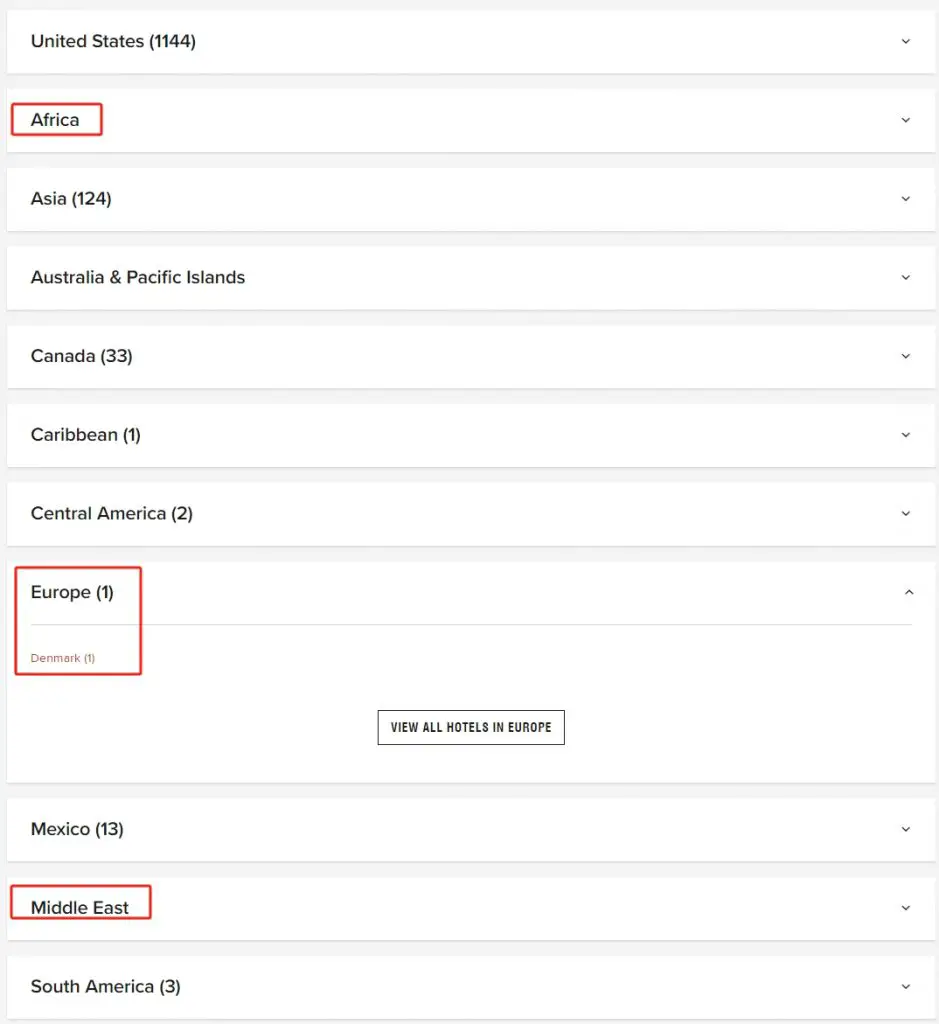The height and width of the screenshot is (1024, 939).
Task: Select the United States (1144) heading
Action: pos(113,41)
